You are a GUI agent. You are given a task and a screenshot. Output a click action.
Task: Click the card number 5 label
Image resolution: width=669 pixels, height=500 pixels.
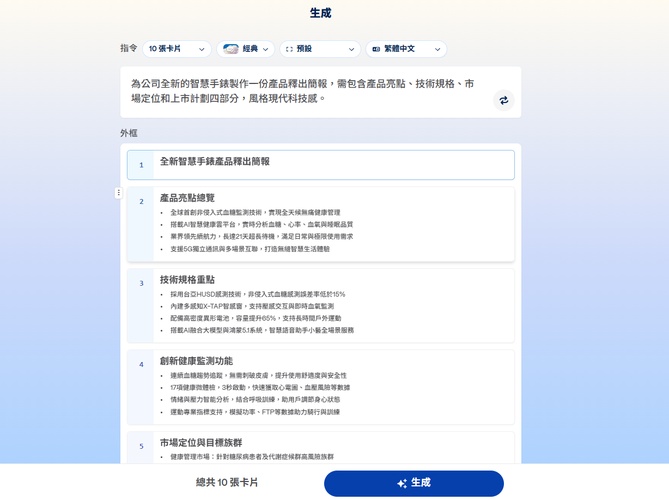[141, 446]
